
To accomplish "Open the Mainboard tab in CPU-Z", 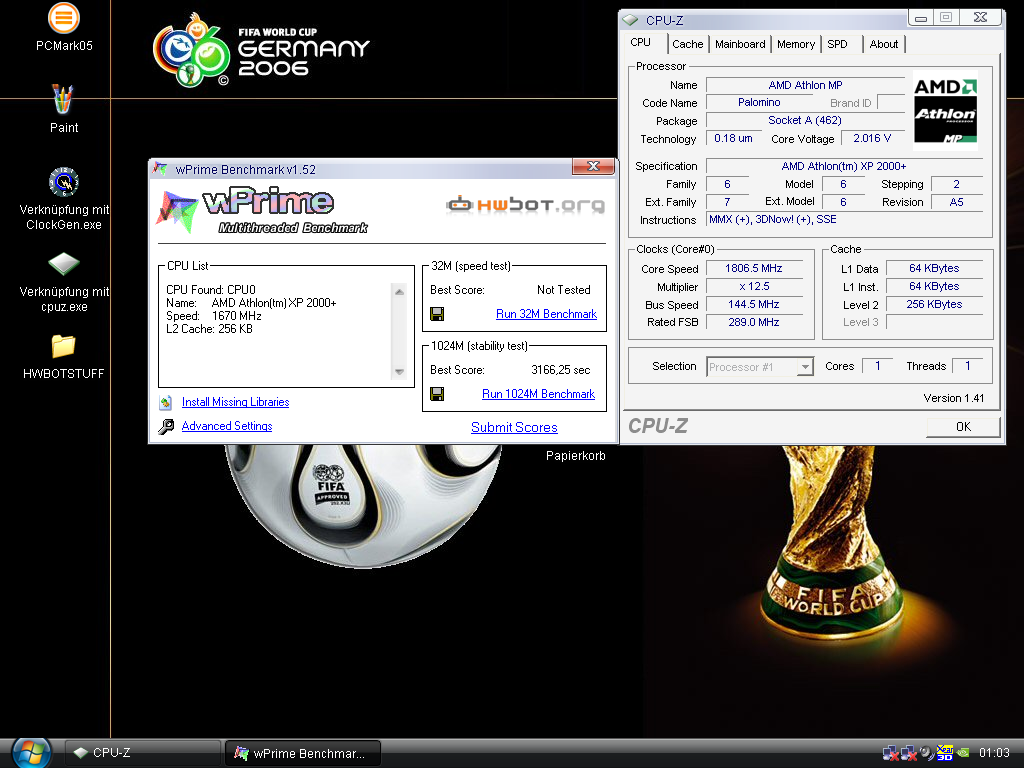I will coord(740,44).
